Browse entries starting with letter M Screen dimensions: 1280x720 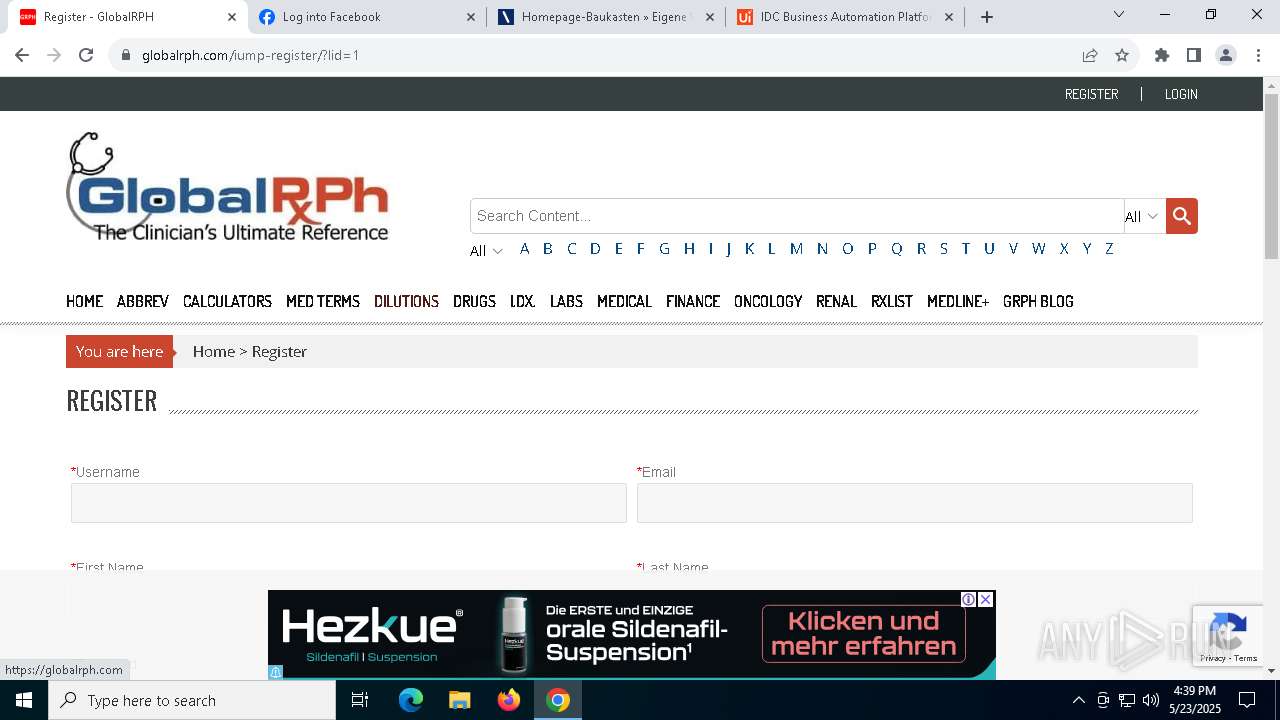796,249
